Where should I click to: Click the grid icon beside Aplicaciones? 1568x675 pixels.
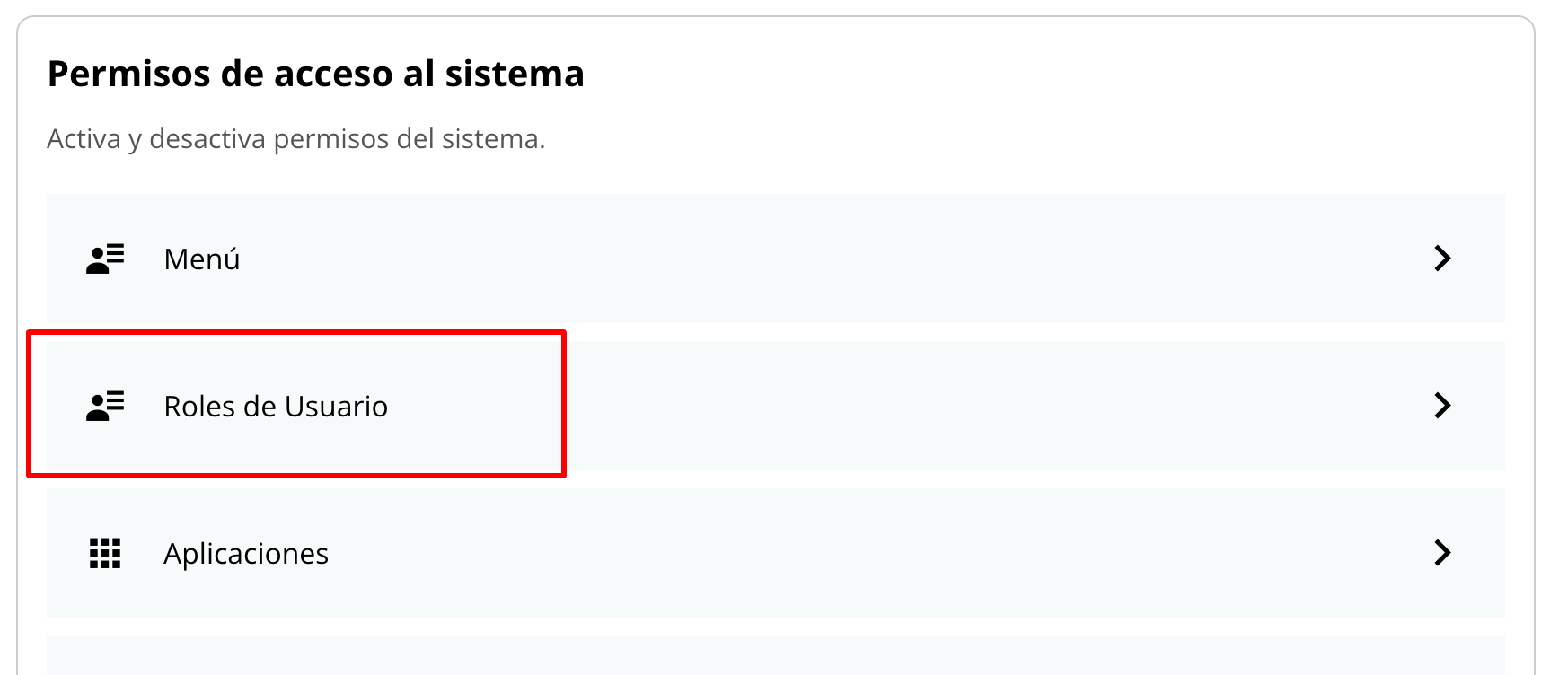pos(105,553)
